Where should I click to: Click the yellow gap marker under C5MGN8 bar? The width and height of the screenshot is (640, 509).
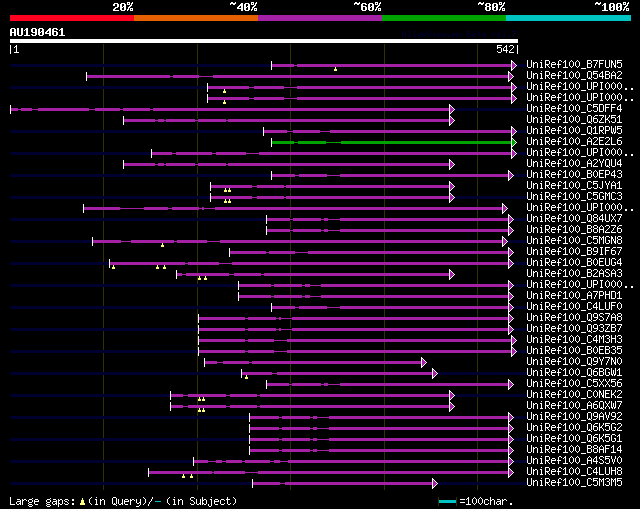(x=162, y=245)
